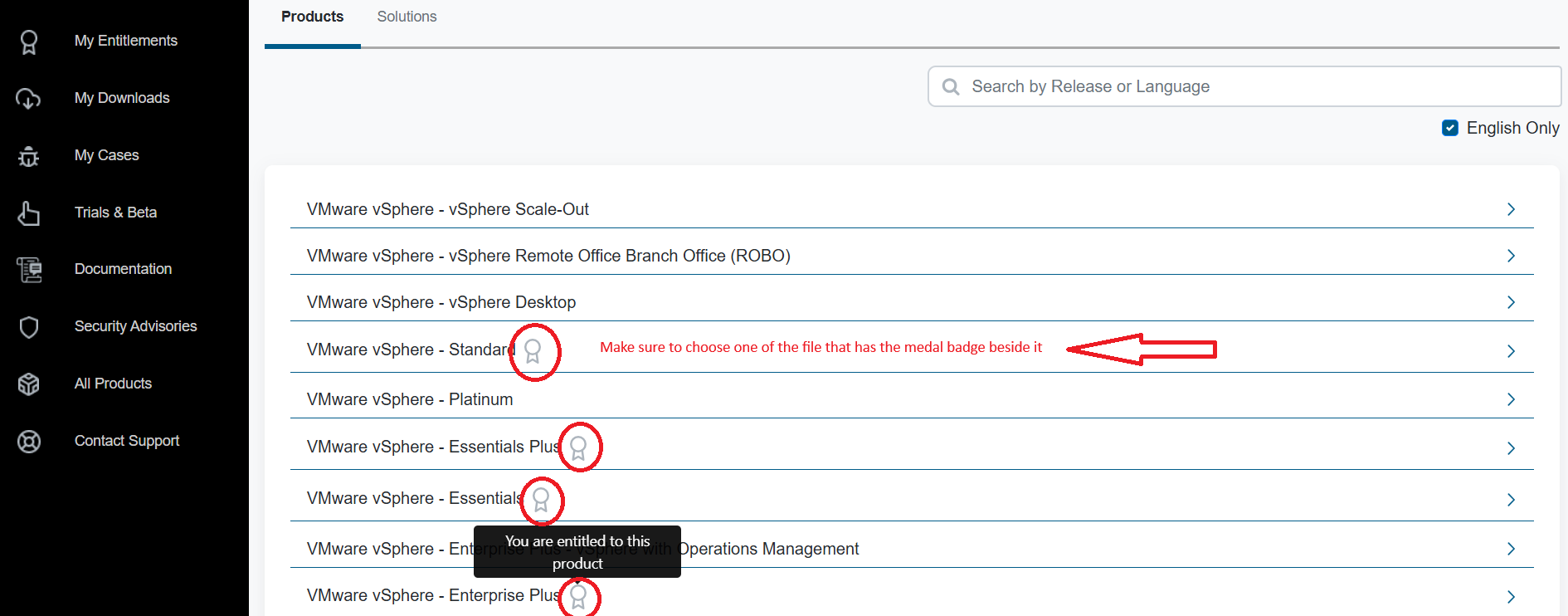Select the English Only label text
Screen dimensions: 1568x616
coord(1513,128)
